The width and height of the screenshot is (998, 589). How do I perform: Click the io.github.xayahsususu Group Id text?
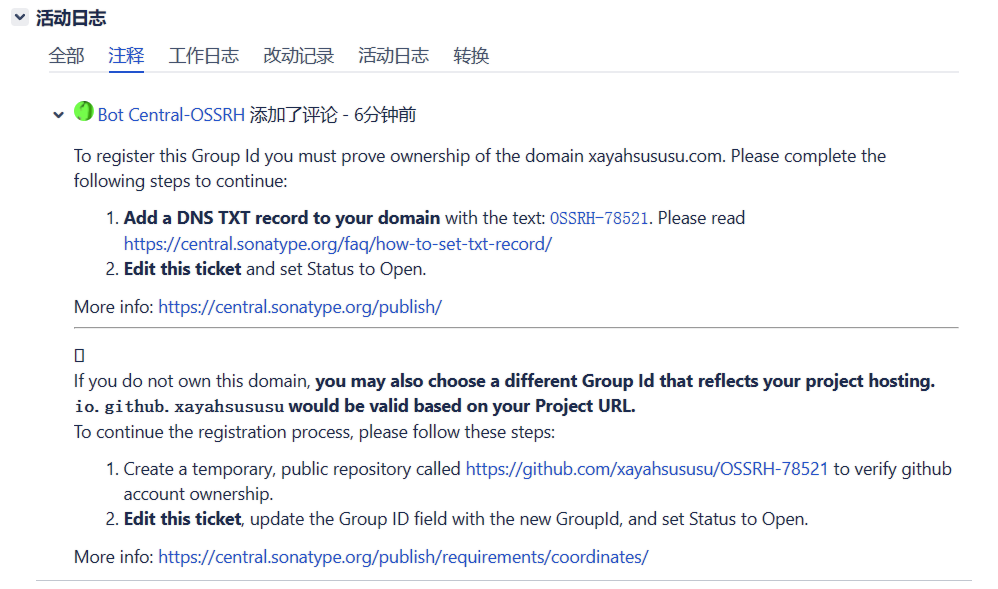point(179,407)
